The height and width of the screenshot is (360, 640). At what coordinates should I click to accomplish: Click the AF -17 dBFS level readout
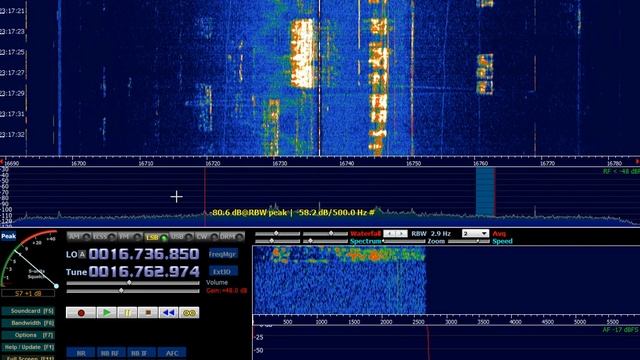pos(621,330)
